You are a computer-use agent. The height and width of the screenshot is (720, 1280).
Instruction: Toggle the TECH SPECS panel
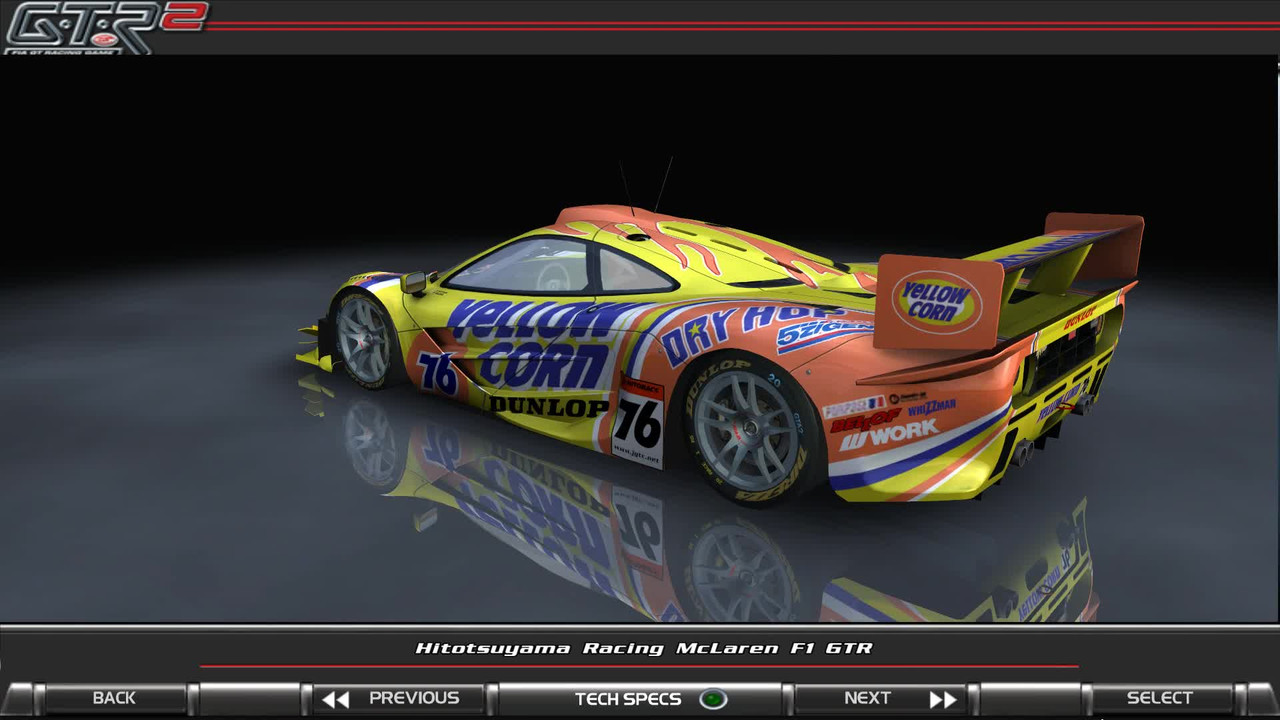(640, 698)
